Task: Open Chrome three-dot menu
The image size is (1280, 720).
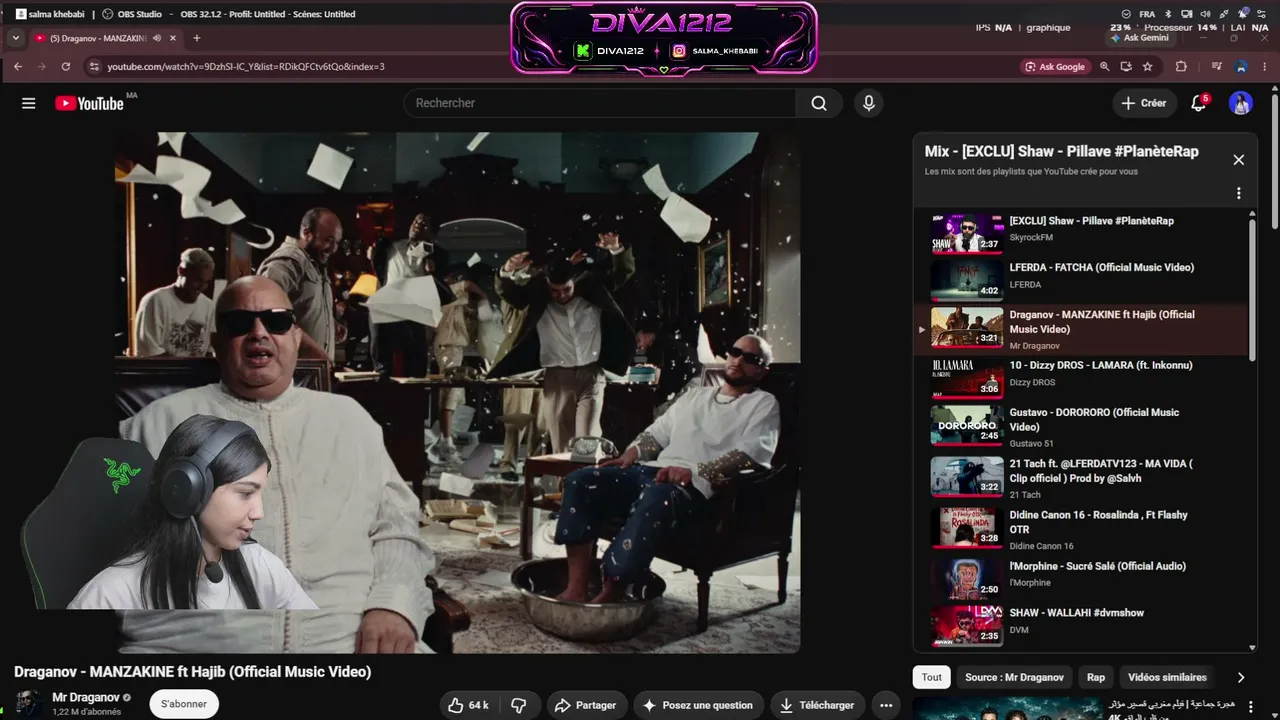Action: (x=1265, y=66)
